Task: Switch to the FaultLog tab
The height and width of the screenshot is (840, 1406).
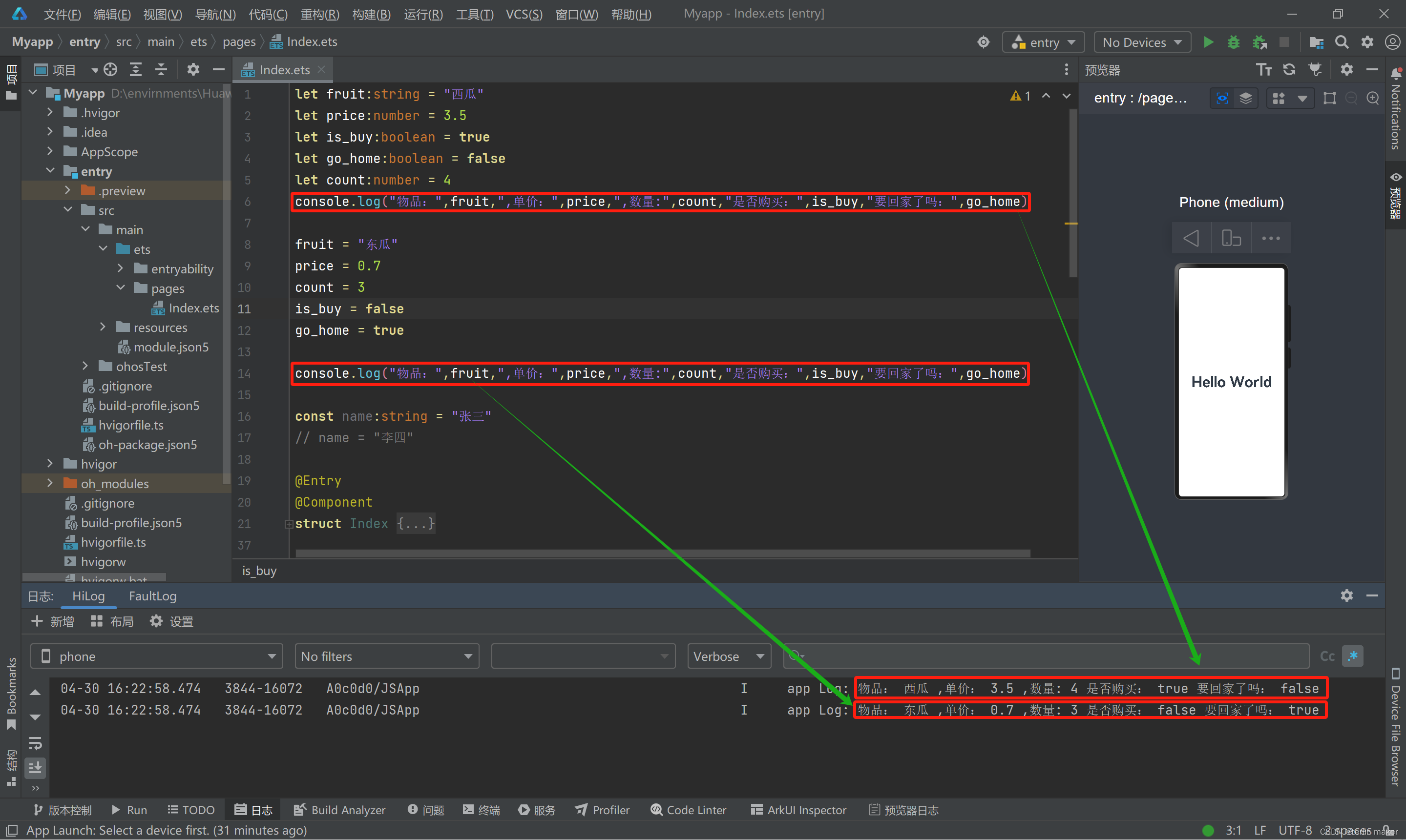Action: pos(152,596)
